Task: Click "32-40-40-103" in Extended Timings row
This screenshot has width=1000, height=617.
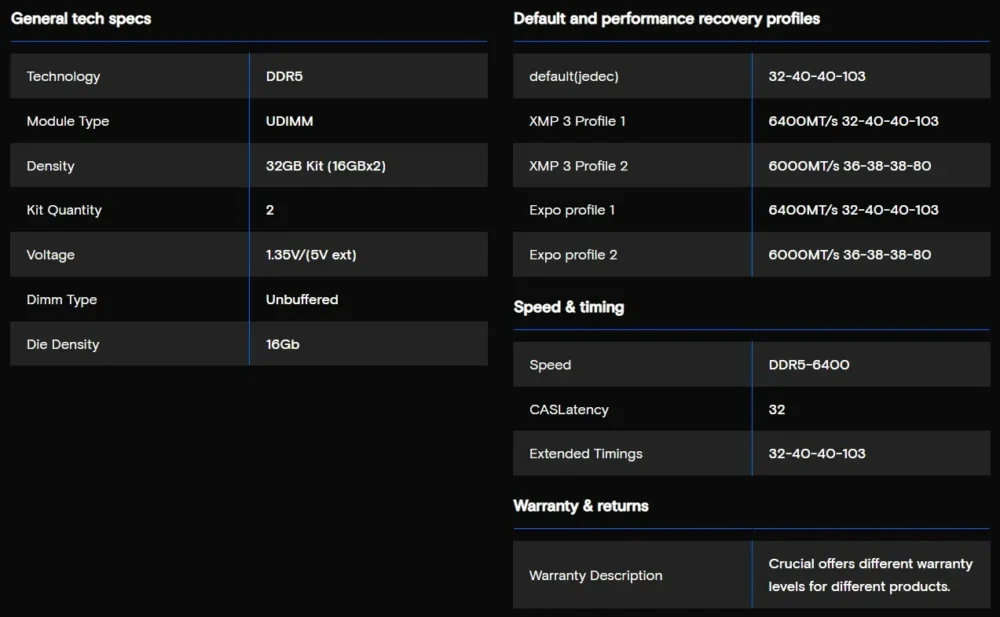Action: click(817, 454)
